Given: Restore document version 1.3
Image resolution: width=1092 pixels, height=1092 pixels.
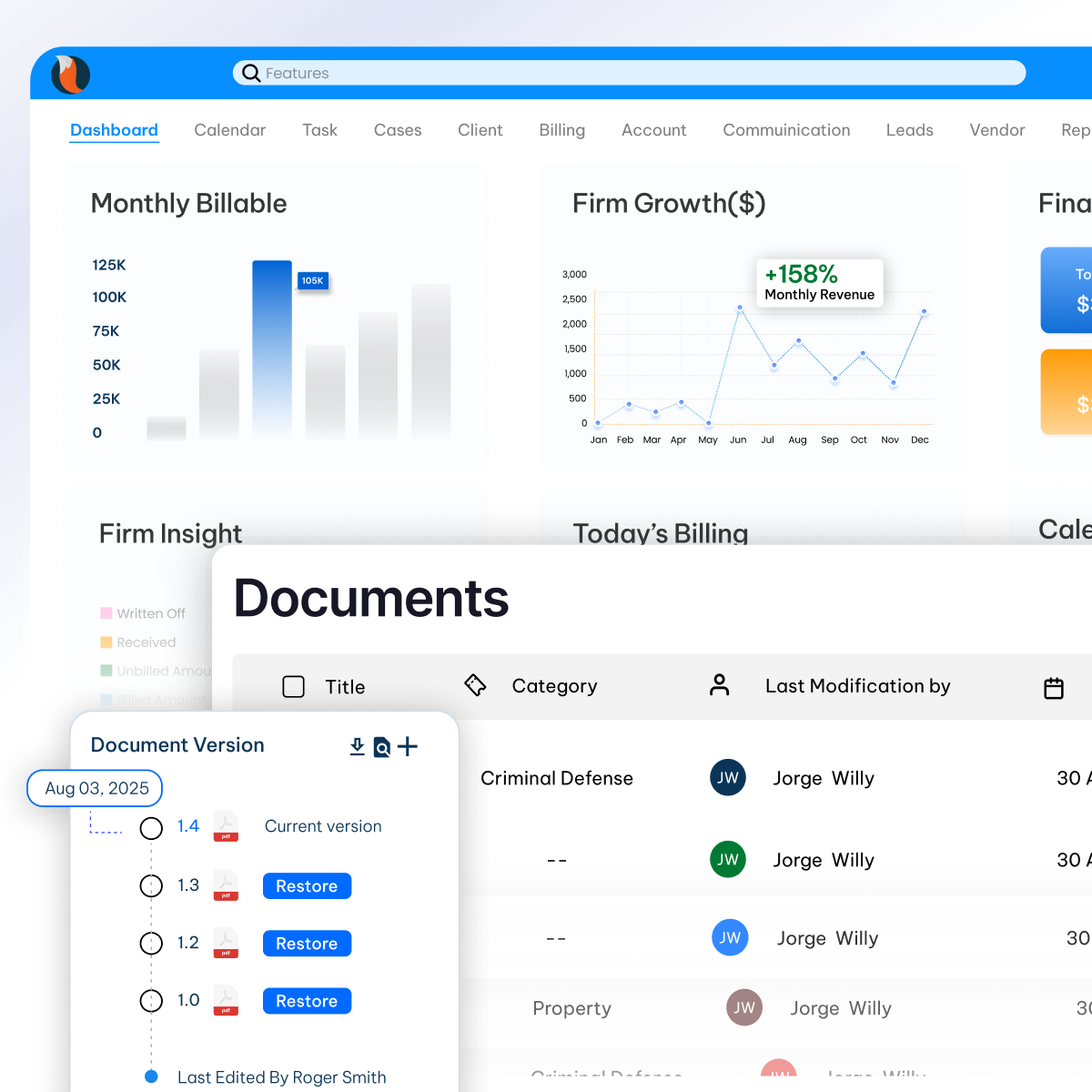Looking at the screenshot, I should [x=307, y=885].
